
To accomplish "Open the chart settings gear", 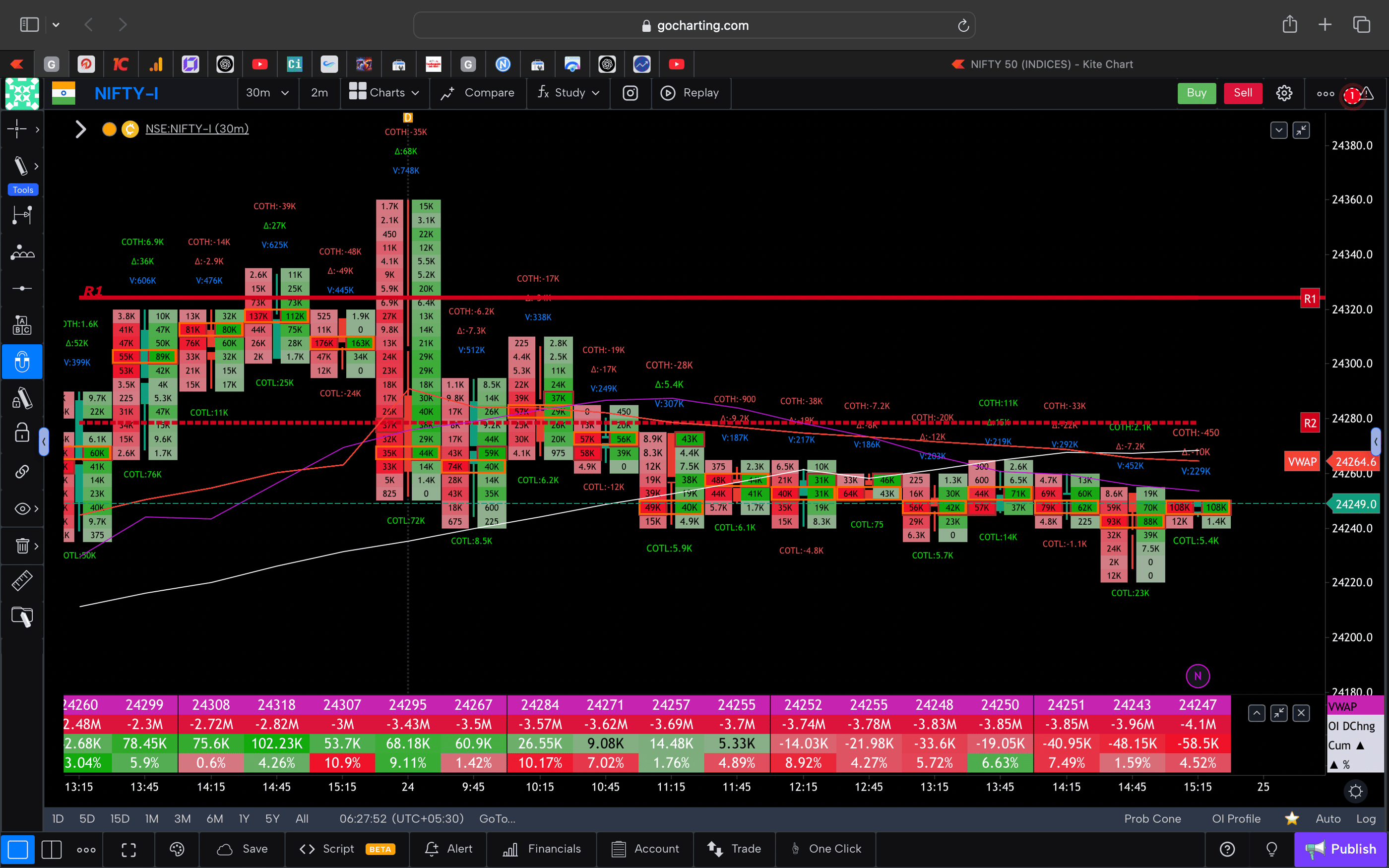I will tap(1284, 92).
